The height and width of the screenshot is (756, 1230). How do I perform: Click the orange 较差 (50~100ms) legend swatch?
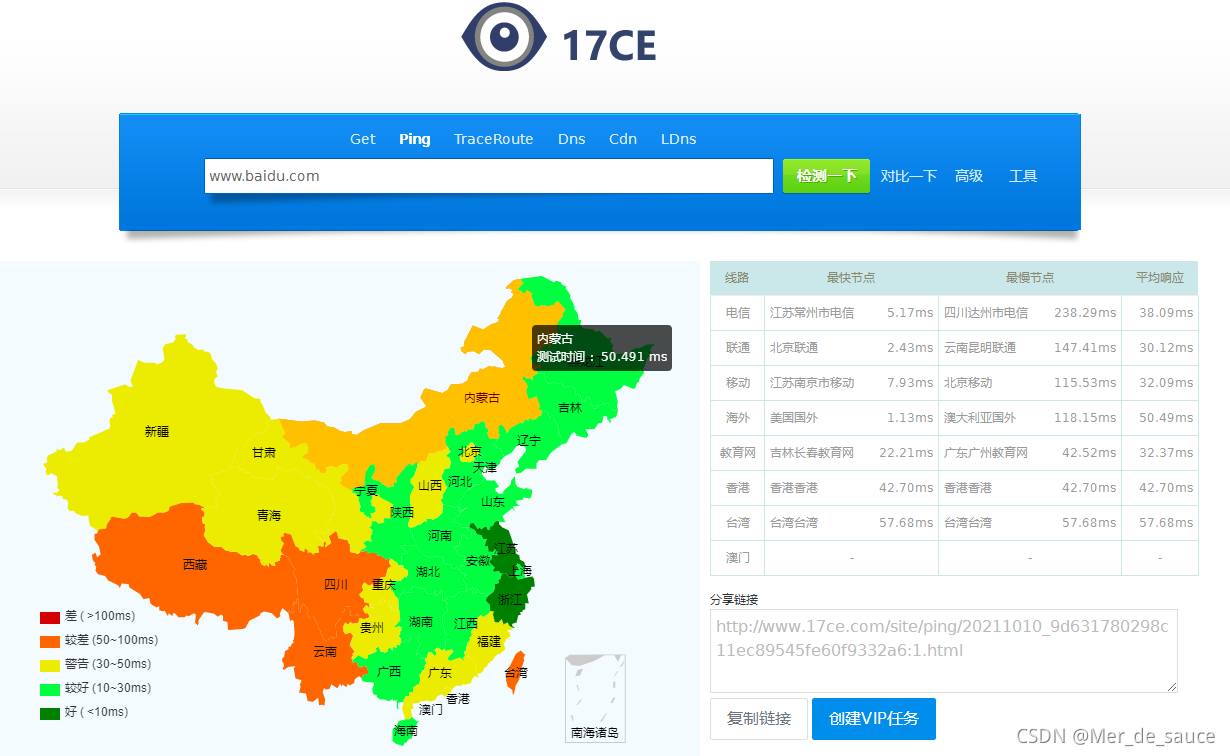(x=50, y=641)
